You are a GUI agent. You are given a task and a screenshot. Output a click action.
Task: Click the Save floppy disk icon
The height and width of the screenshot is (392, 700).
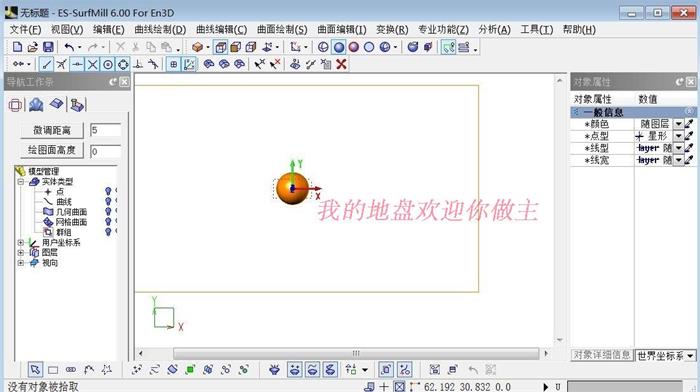pos(48,47)
